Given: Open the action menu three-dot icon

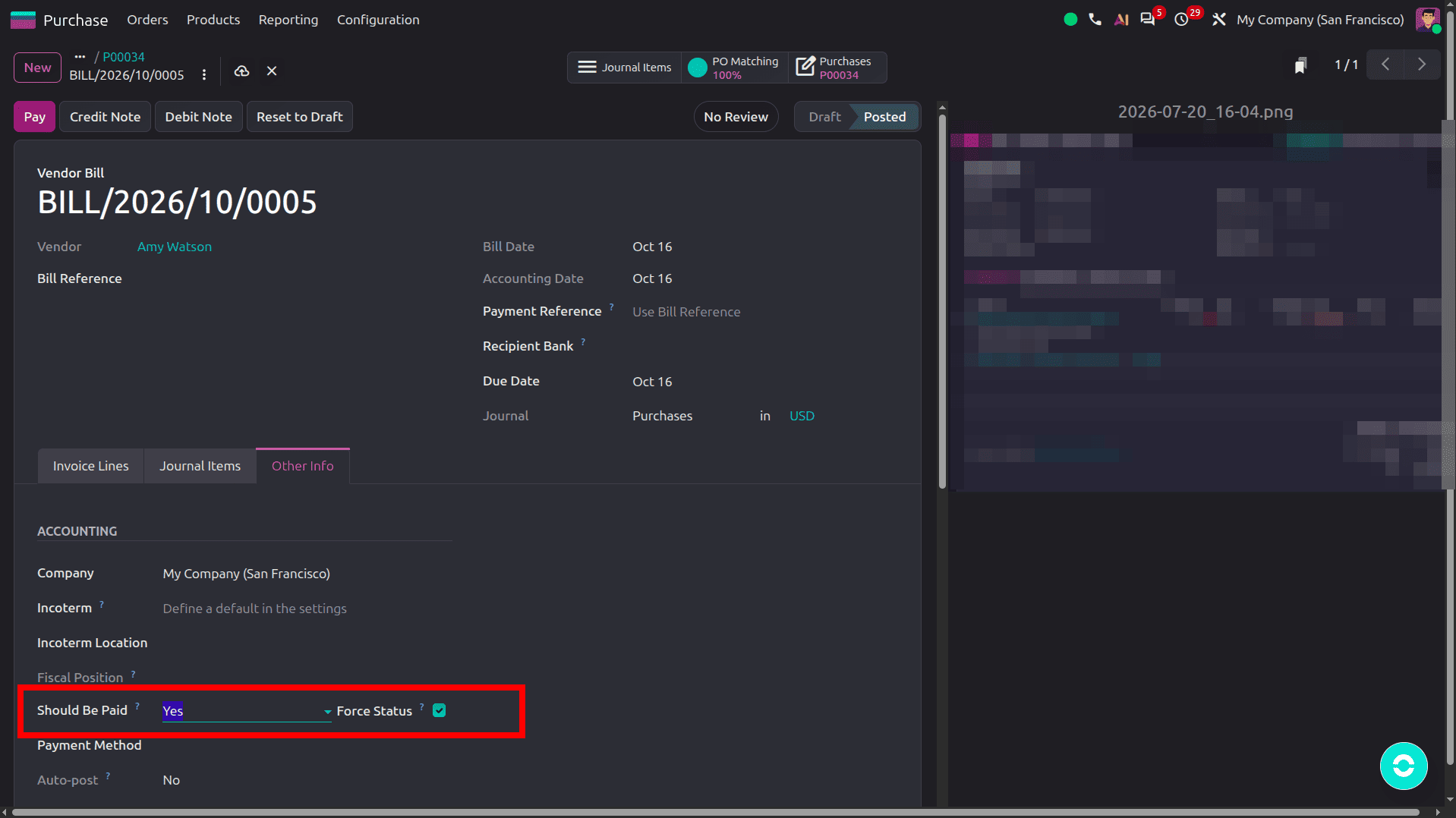Looking at the screenshot, I should tap(204, 74).
